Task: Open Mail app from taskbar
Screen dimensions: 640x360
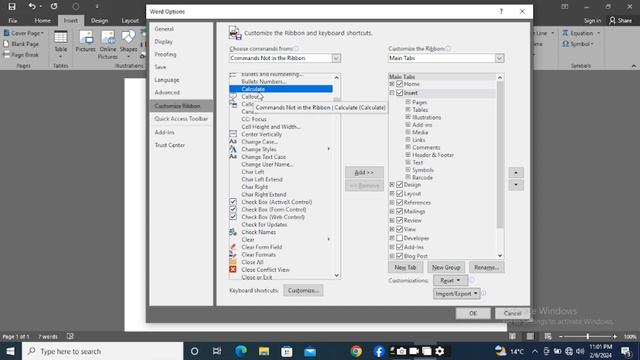Action: 310,351
